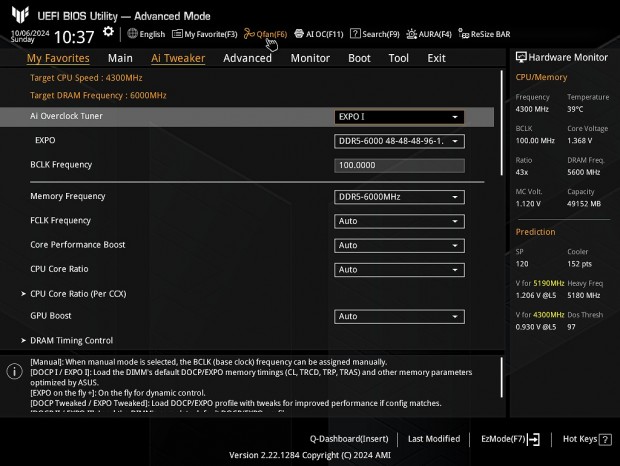620x466 pixels.
Task: Click the 49152 MB capacity value
Action: [x=584, y=204]
